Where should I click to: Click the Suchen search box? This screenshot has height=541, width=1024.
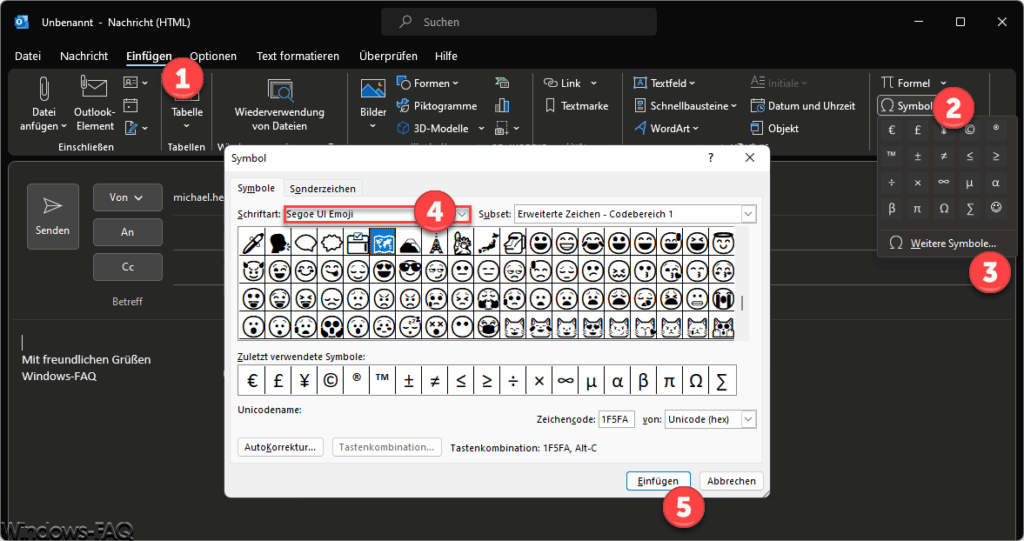coord(519,22)
